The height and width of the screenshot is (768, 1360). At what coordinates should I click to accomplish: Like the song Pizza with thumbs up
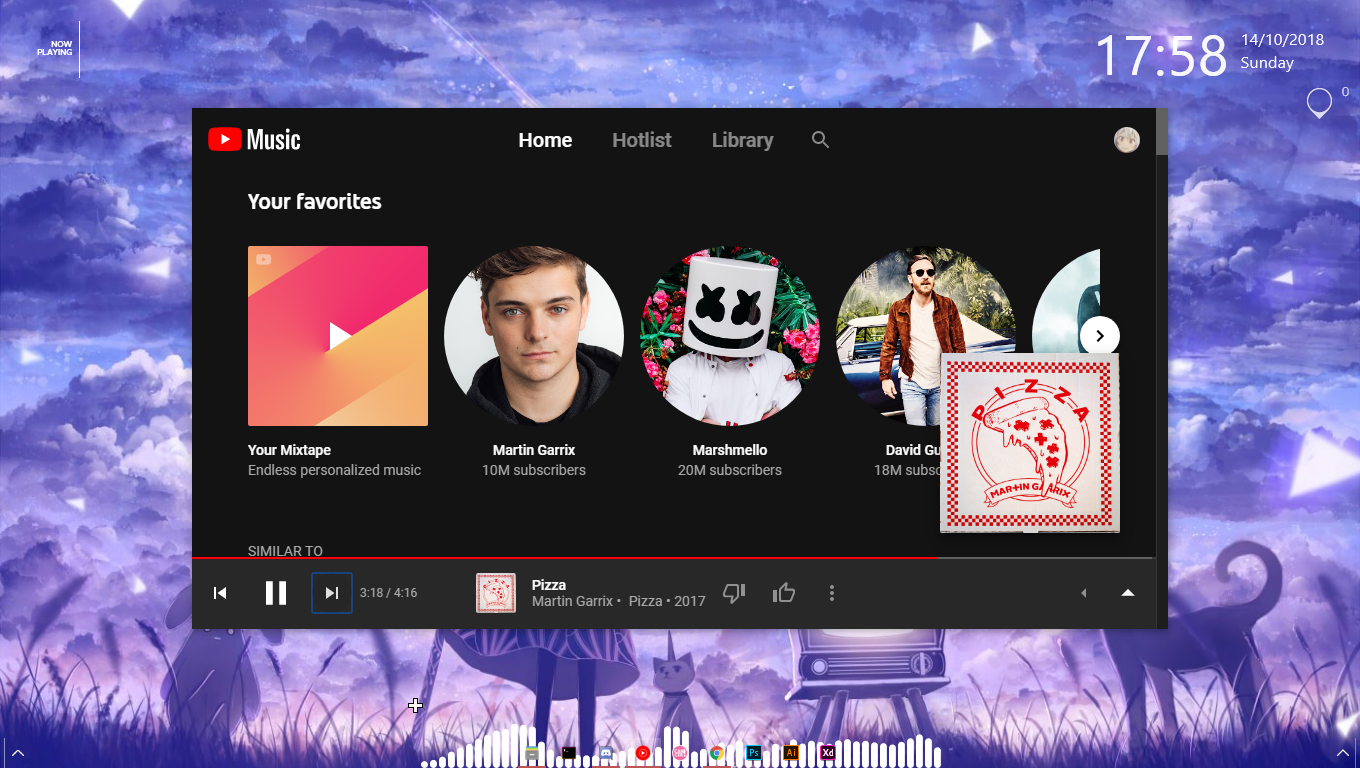(x=783, y=592)
